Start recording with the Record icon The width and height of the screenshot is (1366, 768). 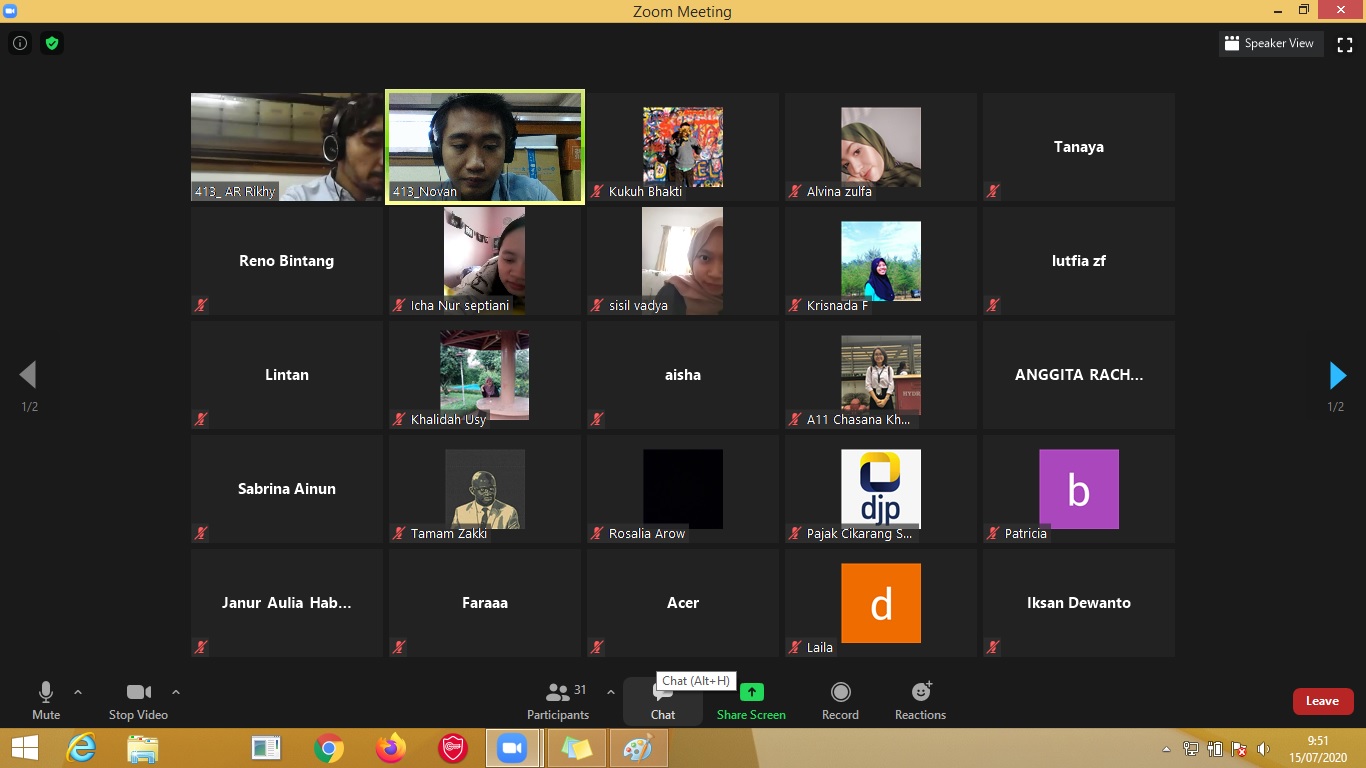point(840,692)
